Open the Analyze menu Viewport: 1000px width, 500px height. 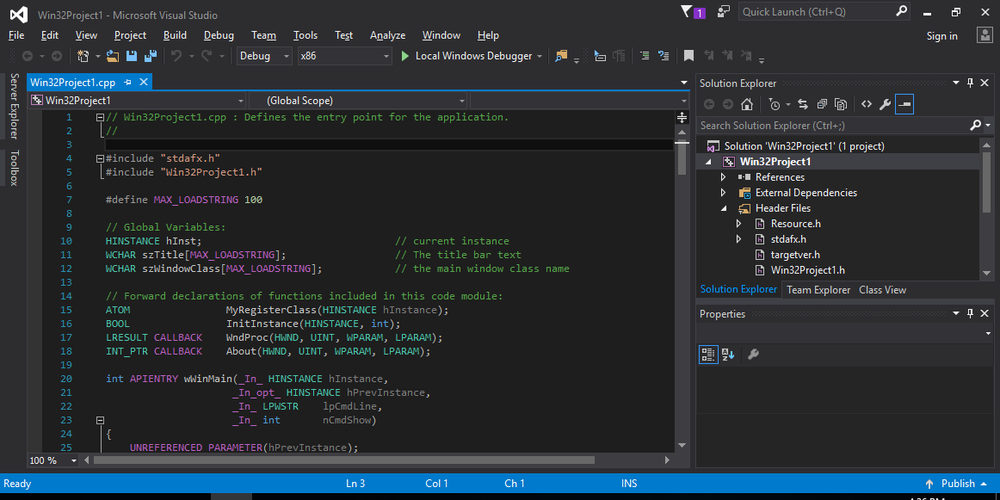coord(388,35)
